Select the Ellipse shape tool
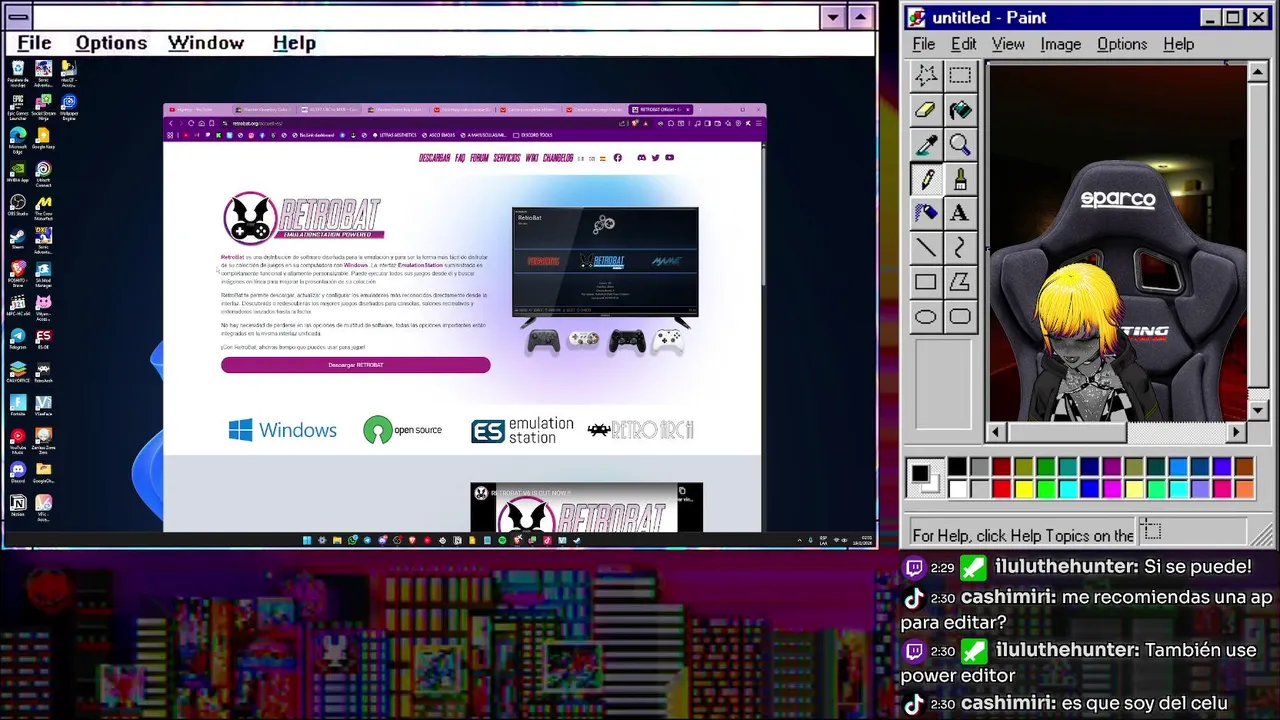 [926, 317]
